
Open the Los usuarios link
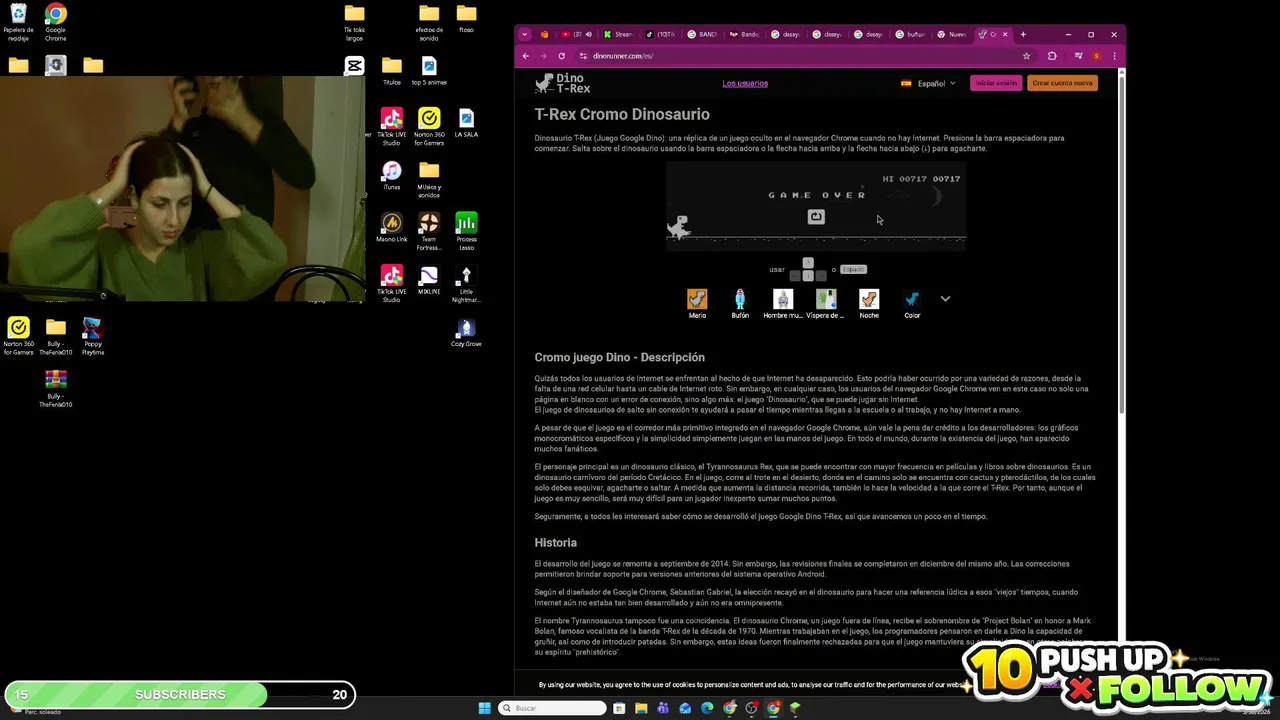click(x=745, y=83)
